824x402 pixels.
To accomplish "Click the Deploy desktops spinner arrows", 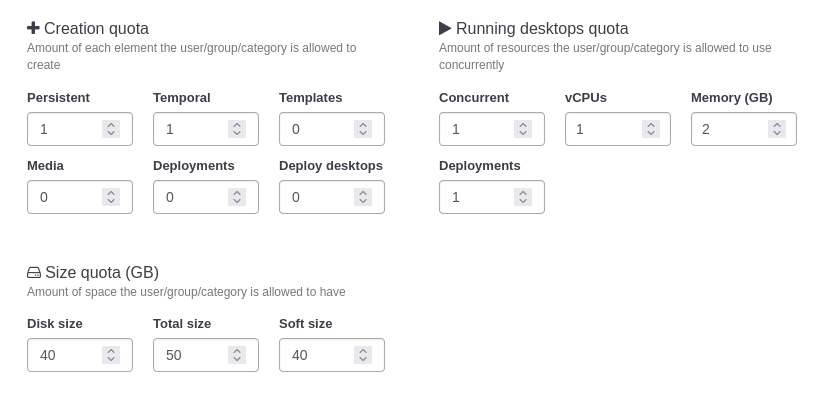I will coord(363,197).
